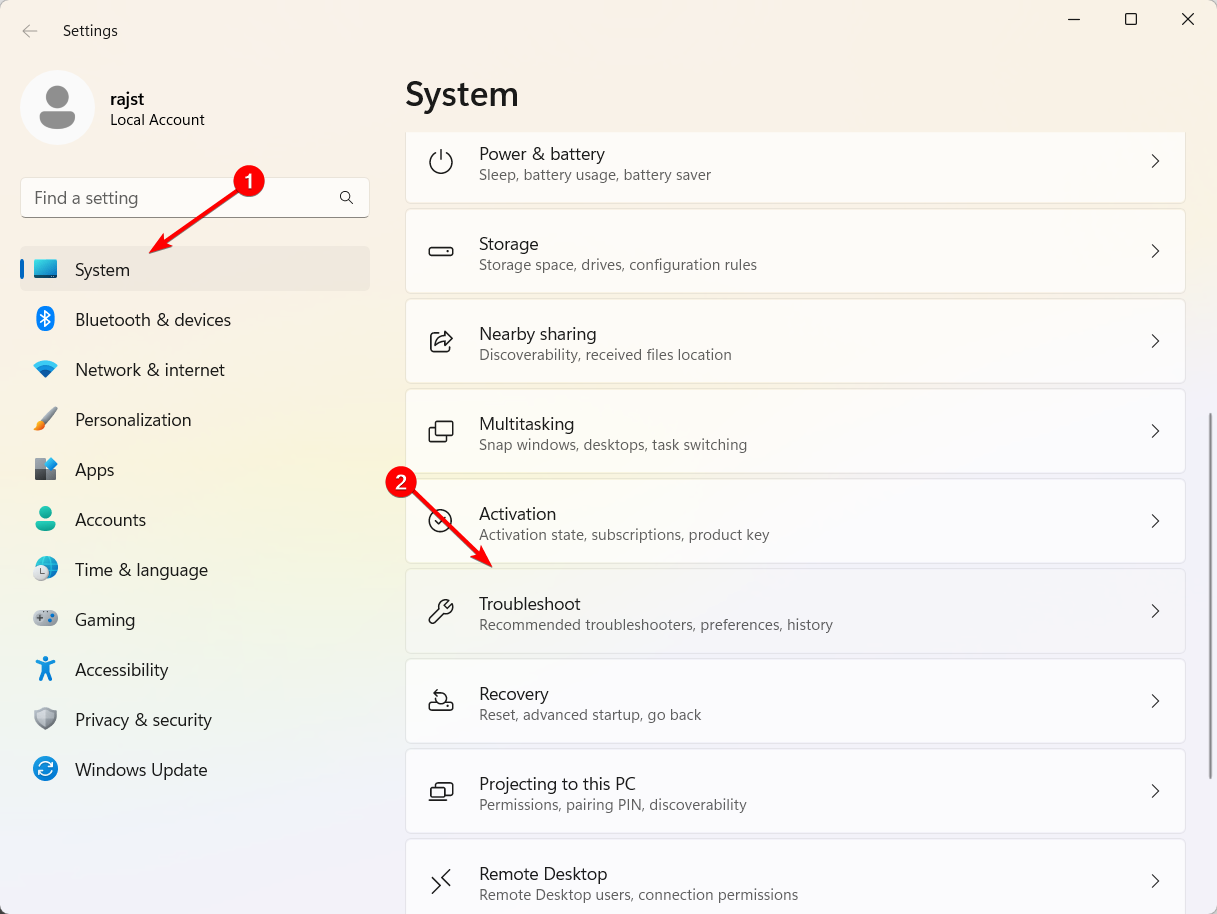The image size is (1217, 914).
Task: Click the Time & language globe icon
Action: pyautogui.click(x=46, y=569)
